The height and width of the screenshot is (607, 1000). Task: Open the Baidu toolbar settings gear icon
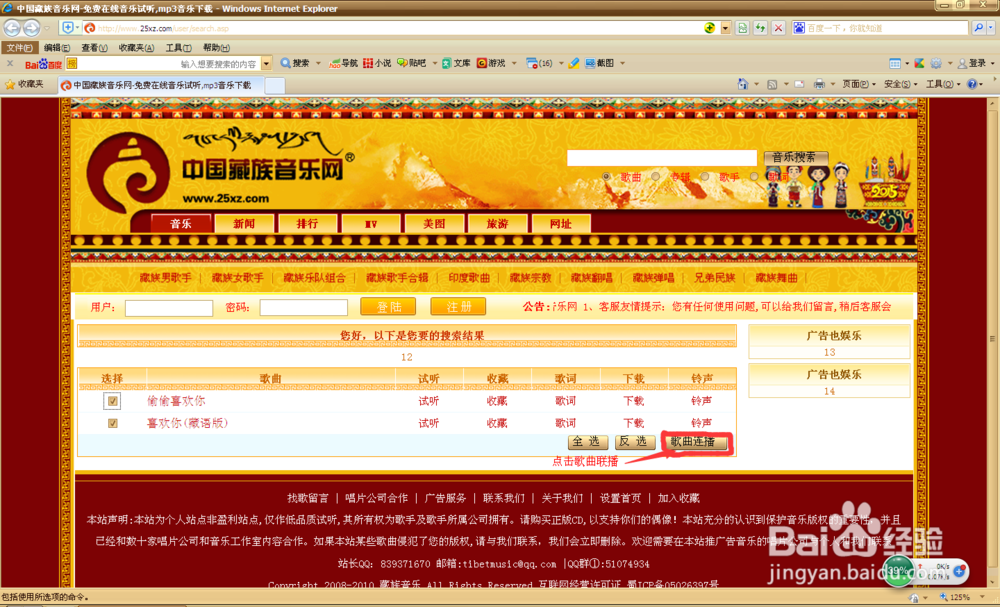click(x=937, y=62)
